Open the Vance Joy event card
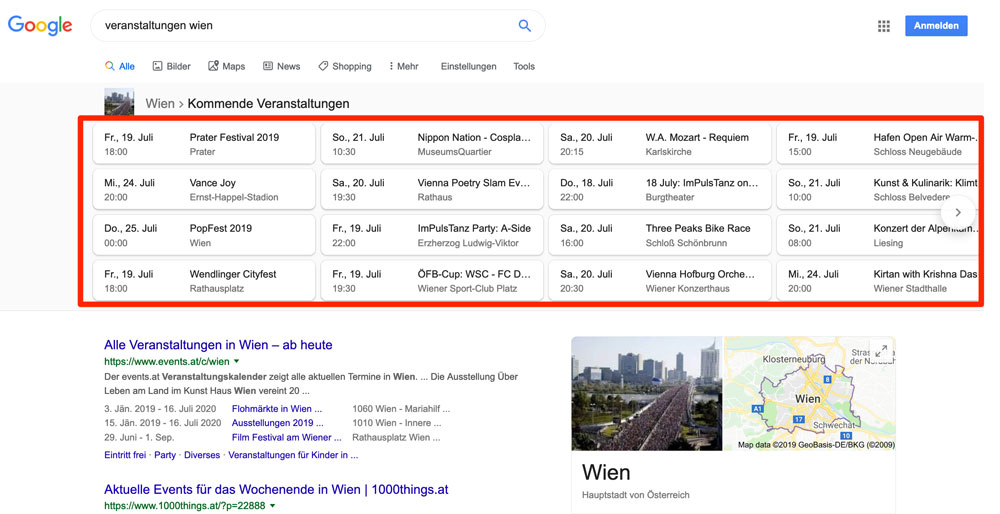The image size is (1000, 514). (204, 189)
